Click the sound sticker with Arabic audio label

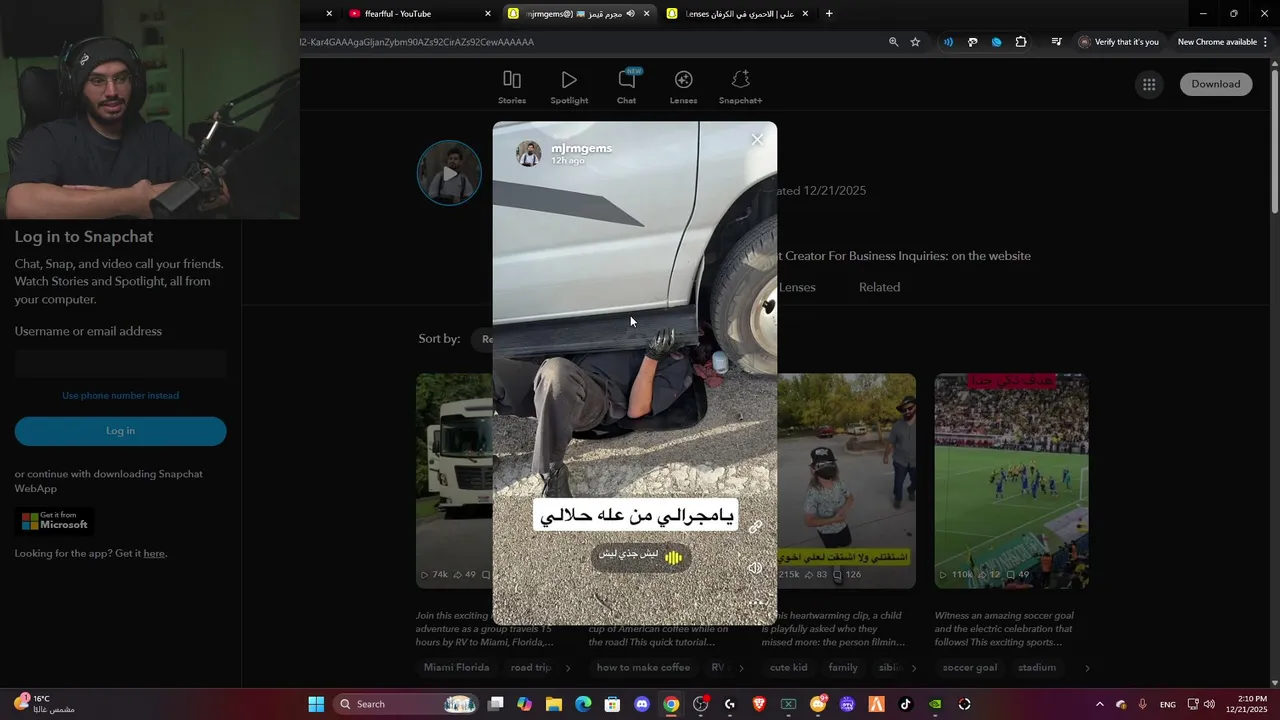point(640,556)
